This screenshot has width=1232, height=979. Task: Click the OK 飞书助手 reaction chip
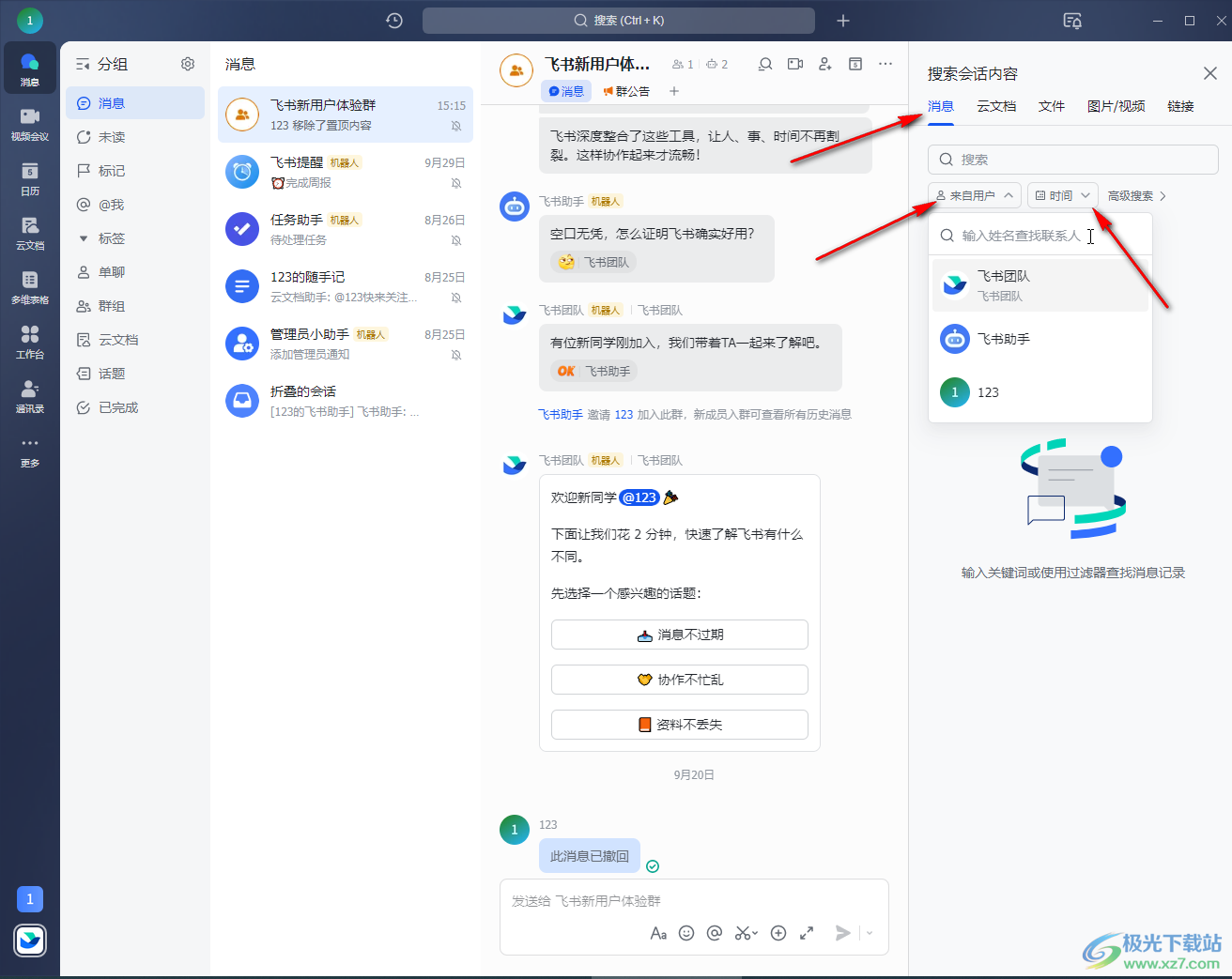pyautogui.click(x=593, y=371)
